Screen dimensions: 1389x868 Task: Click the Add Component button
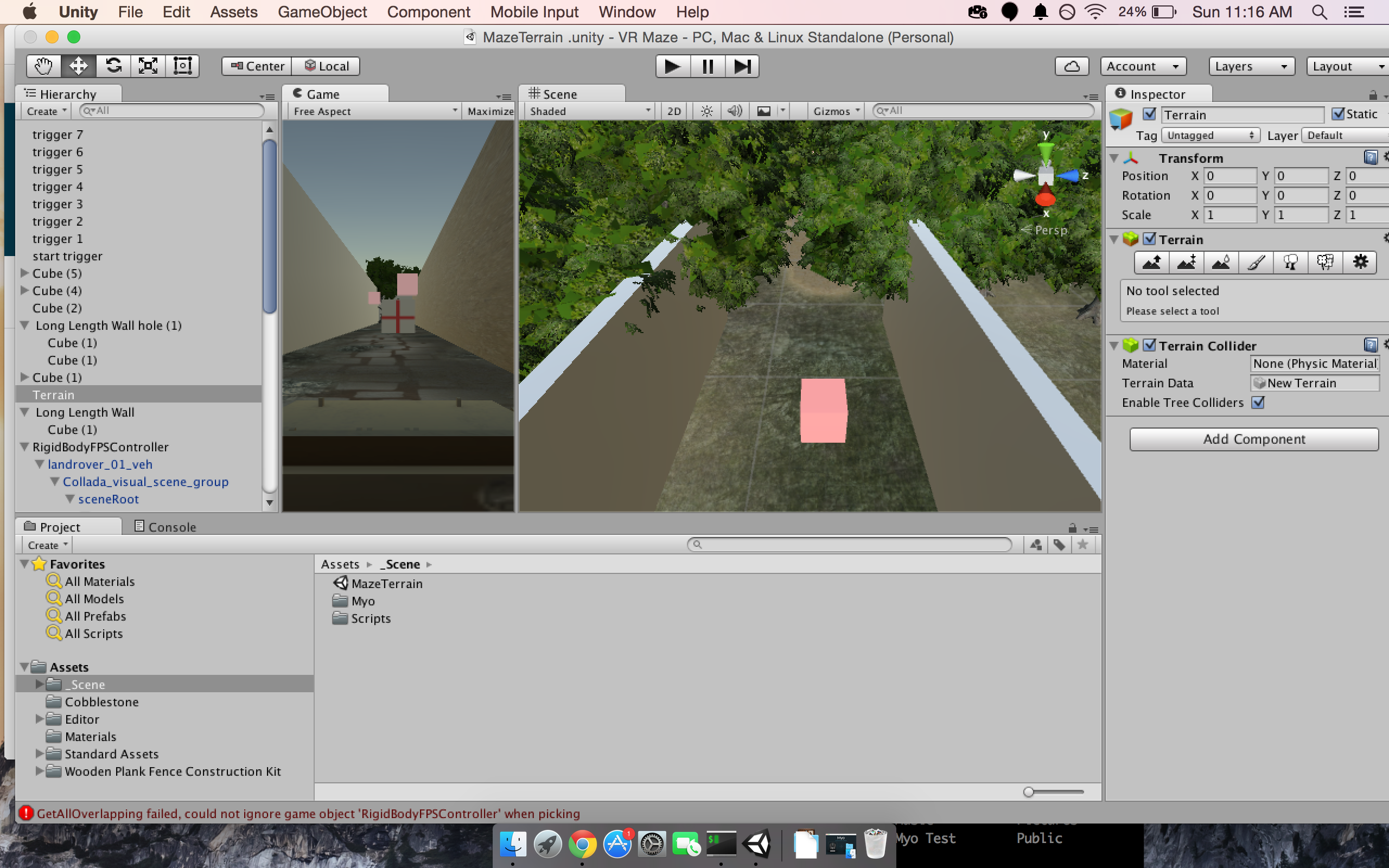1253,439
